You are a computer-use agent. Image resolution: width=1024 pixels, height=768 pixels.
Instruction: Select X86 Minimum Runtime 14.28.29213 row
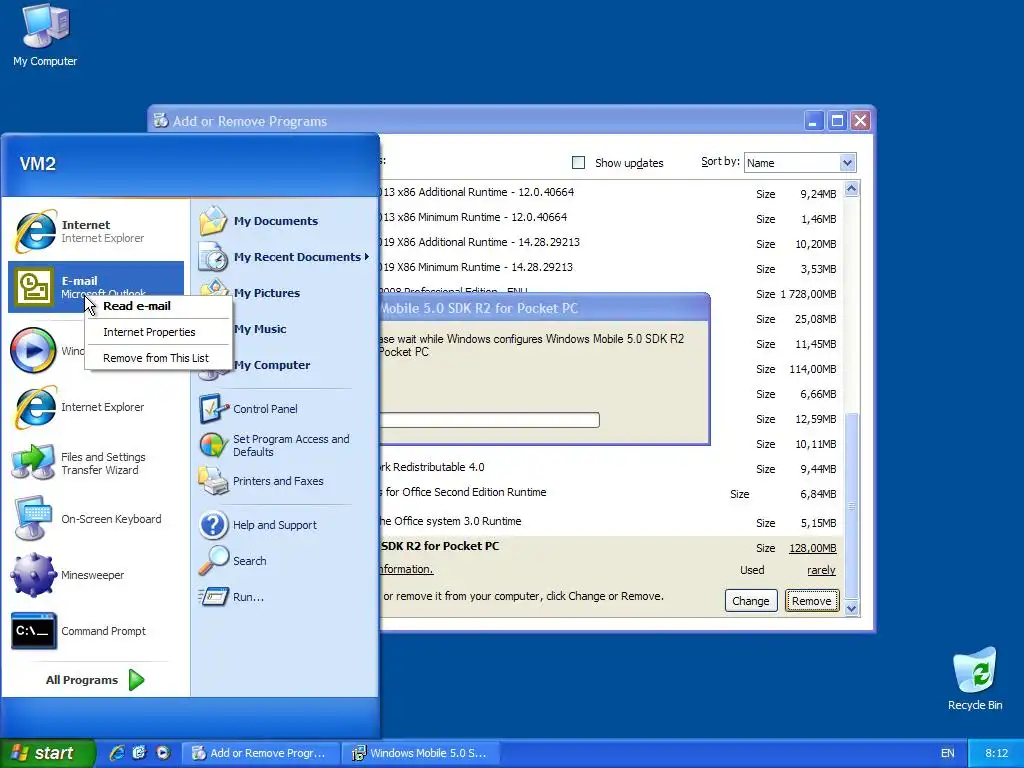(611, 267)
